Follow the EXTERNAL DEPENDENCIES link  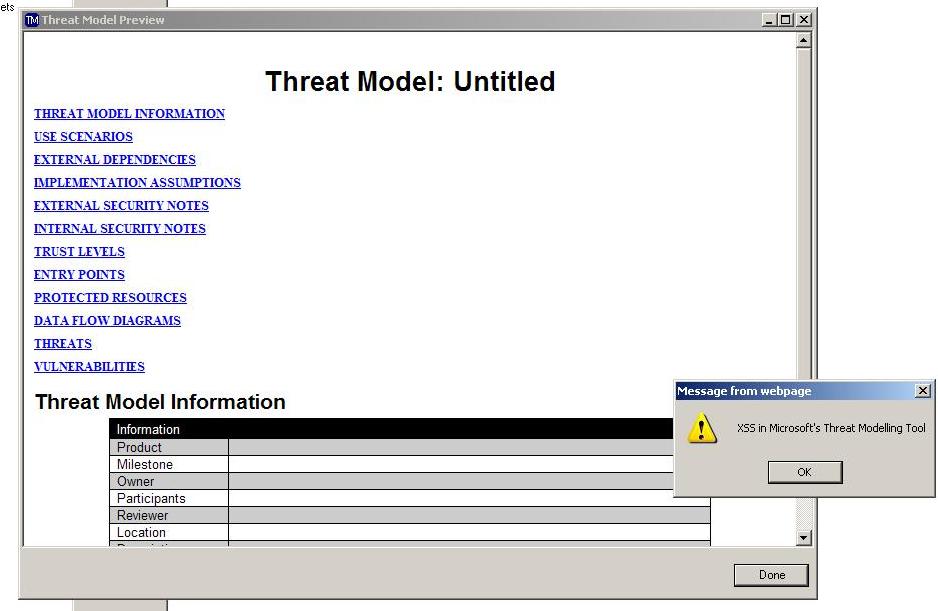[115, 160]
